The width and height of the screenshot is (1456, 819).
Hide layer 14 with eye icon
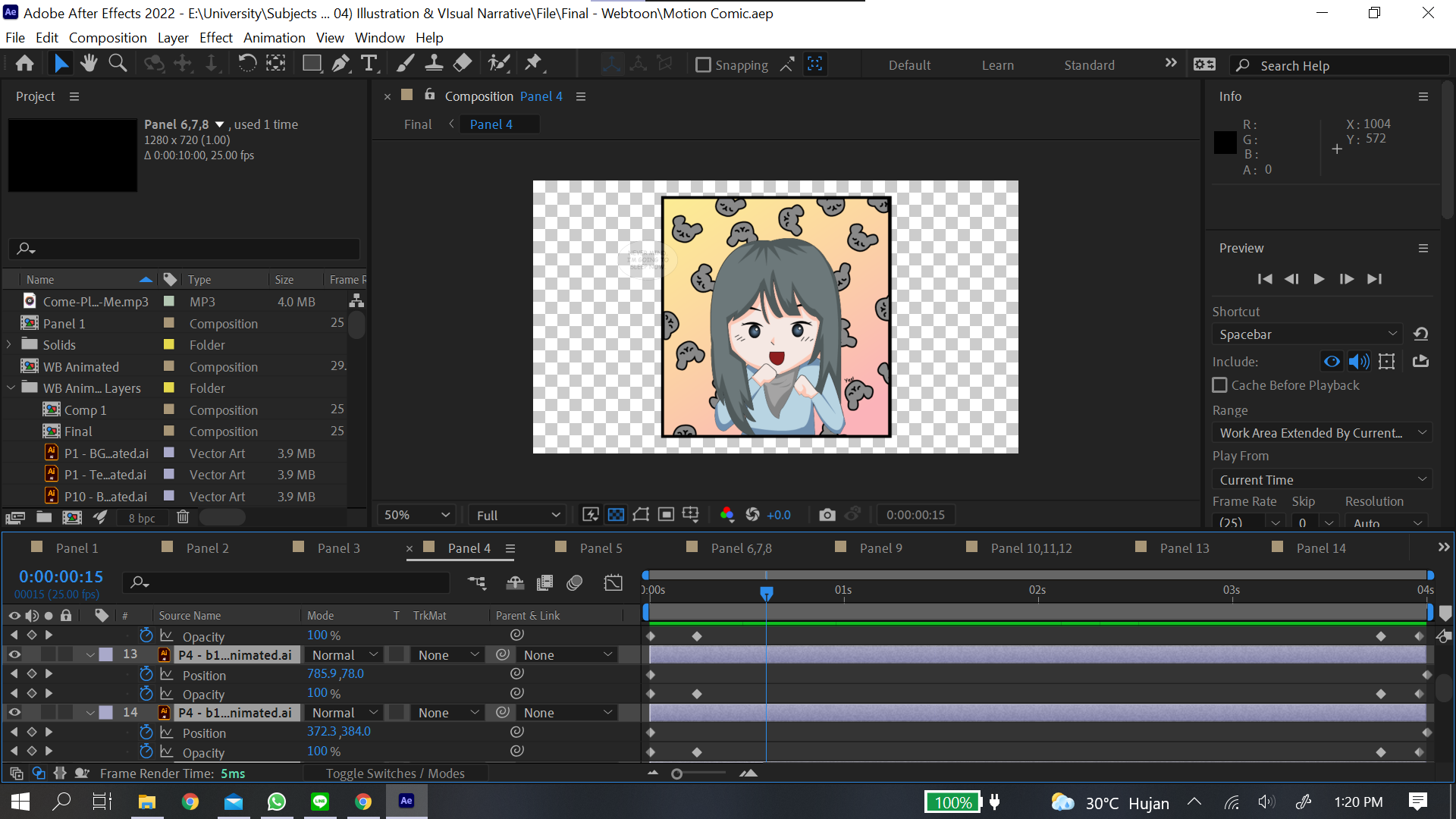click(14, 712)
